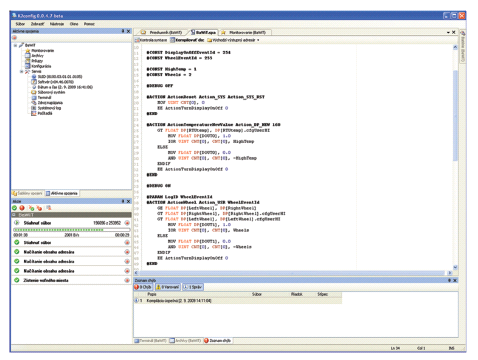Click clear-all-actions icon in Akcie toolbar
Viewport: 478px width, 360px height.
(x=49, y=208)
